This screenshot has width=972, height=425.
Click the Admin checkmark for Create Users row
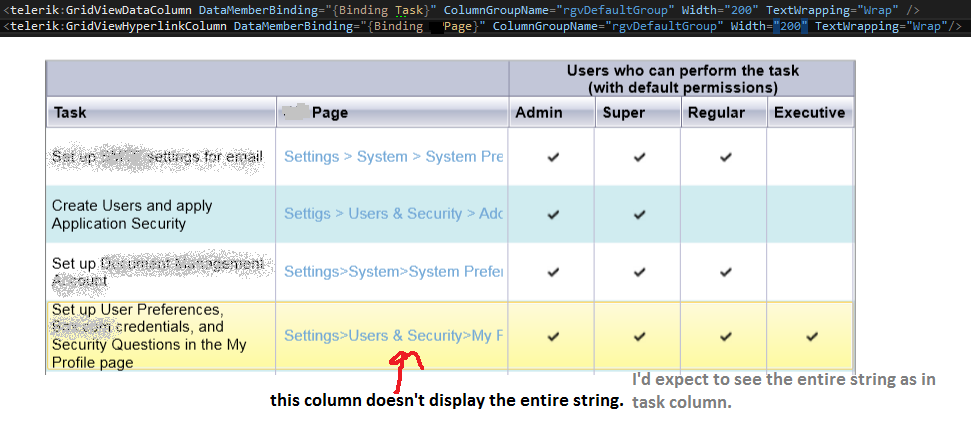(552, 214)
